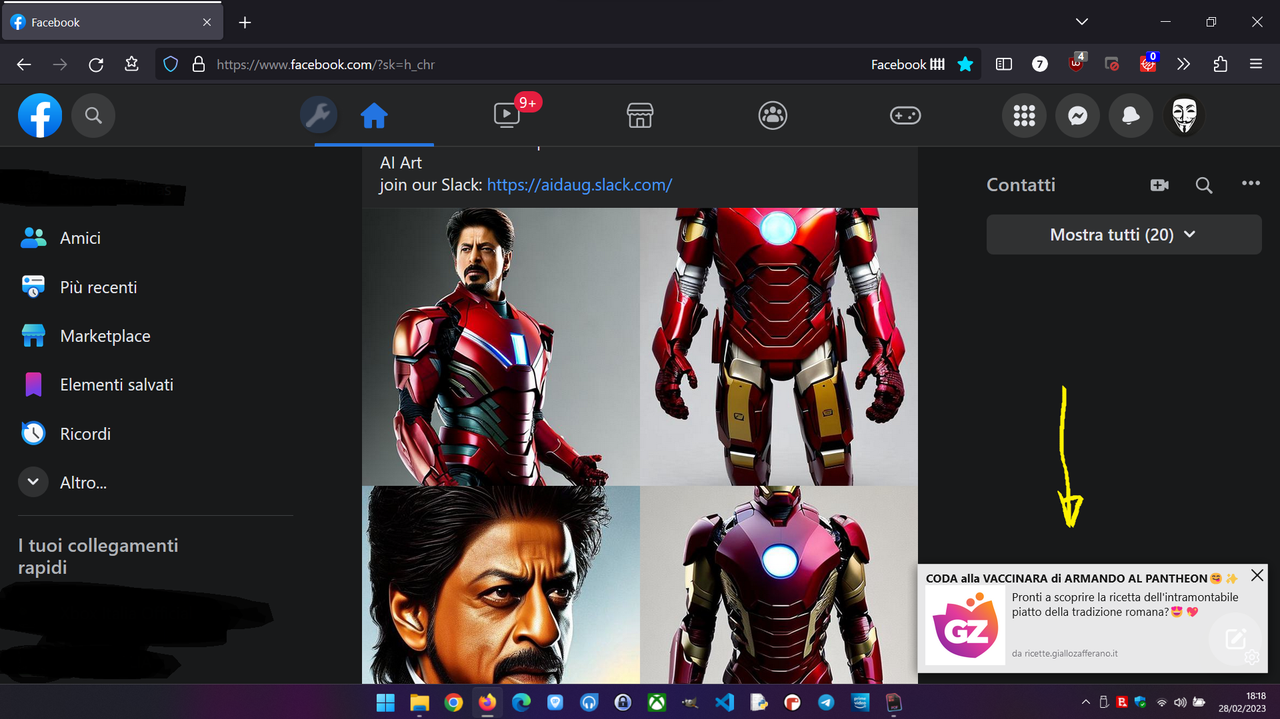The height and width of the screenshot is (719, 1280).
Task: Click the browser forward arrow
Action: (x=60, y=64)
